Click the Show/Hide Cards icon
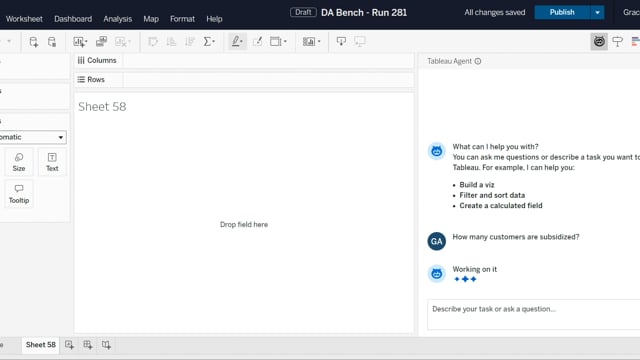 309,41
